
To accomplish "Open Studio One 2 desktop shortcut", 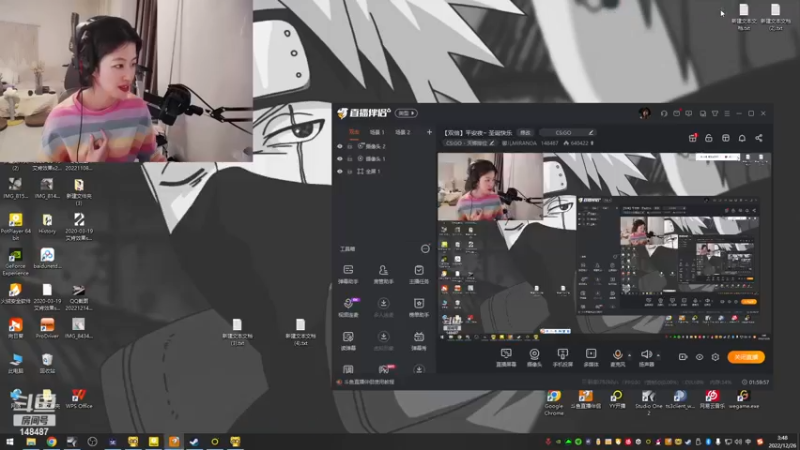I will pyautogui.click(x=648, y=403).
